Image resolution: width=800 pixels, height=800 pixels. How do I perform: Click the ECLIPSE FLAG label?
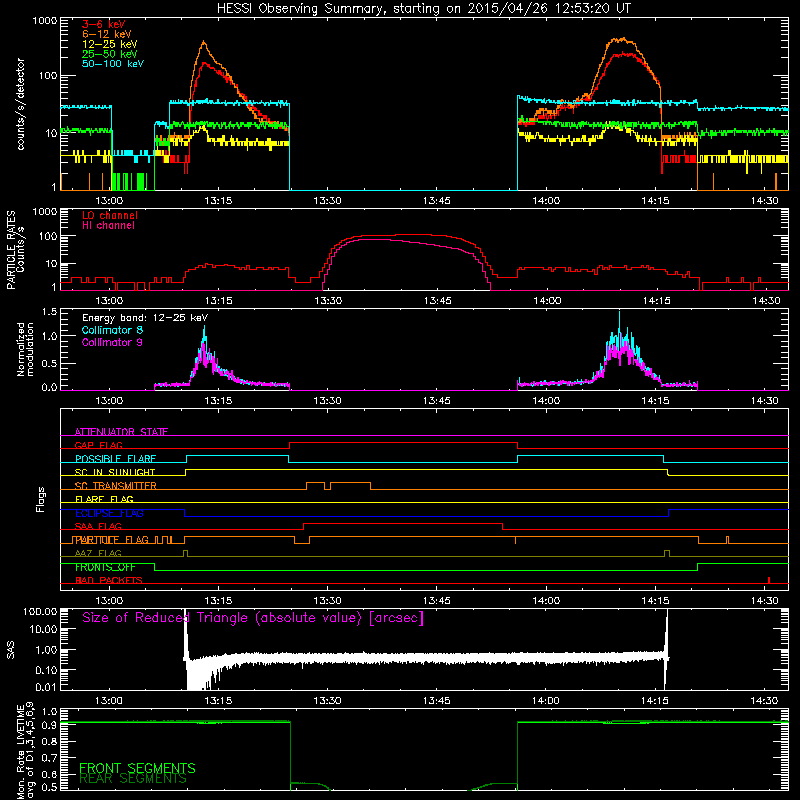[109, 513]
